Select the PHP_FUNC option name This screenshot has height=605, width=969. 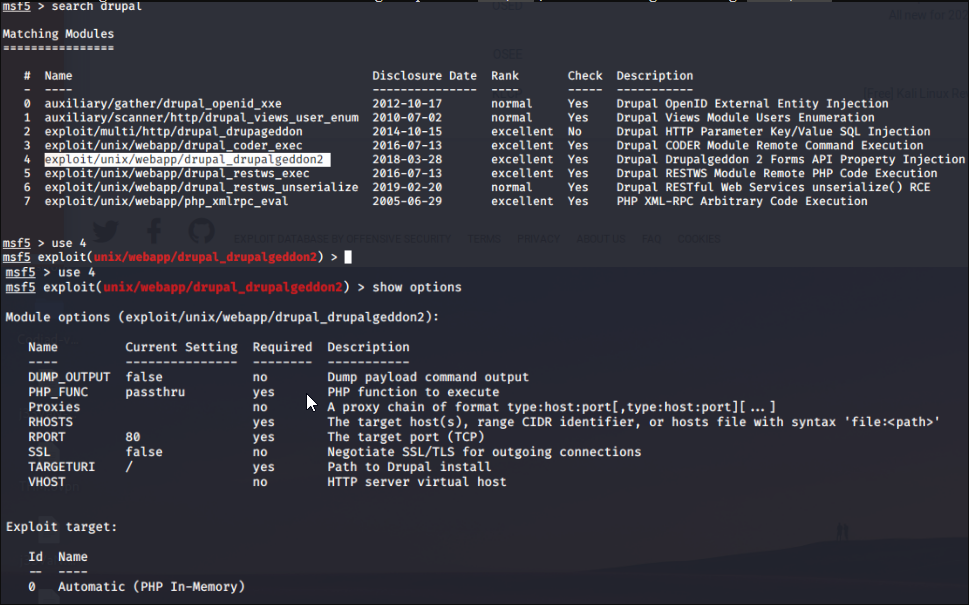pos(58,392)
